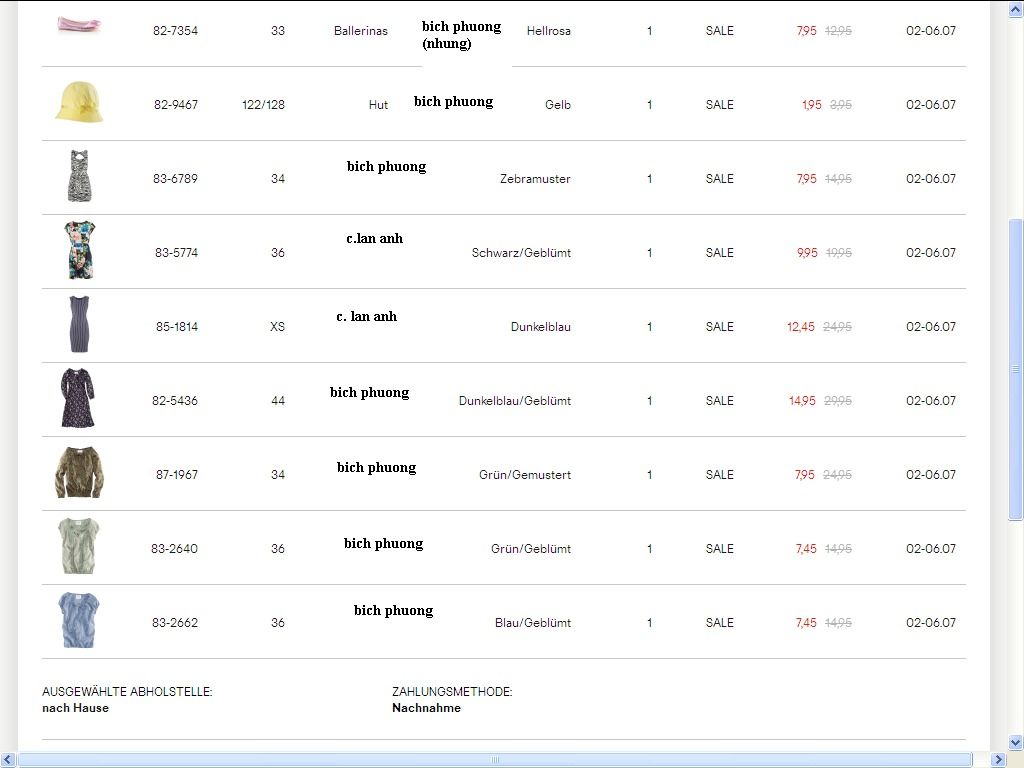
Task: Open the zebra pattern dress image
Action: pyautogui.click(x=79, y=177)
